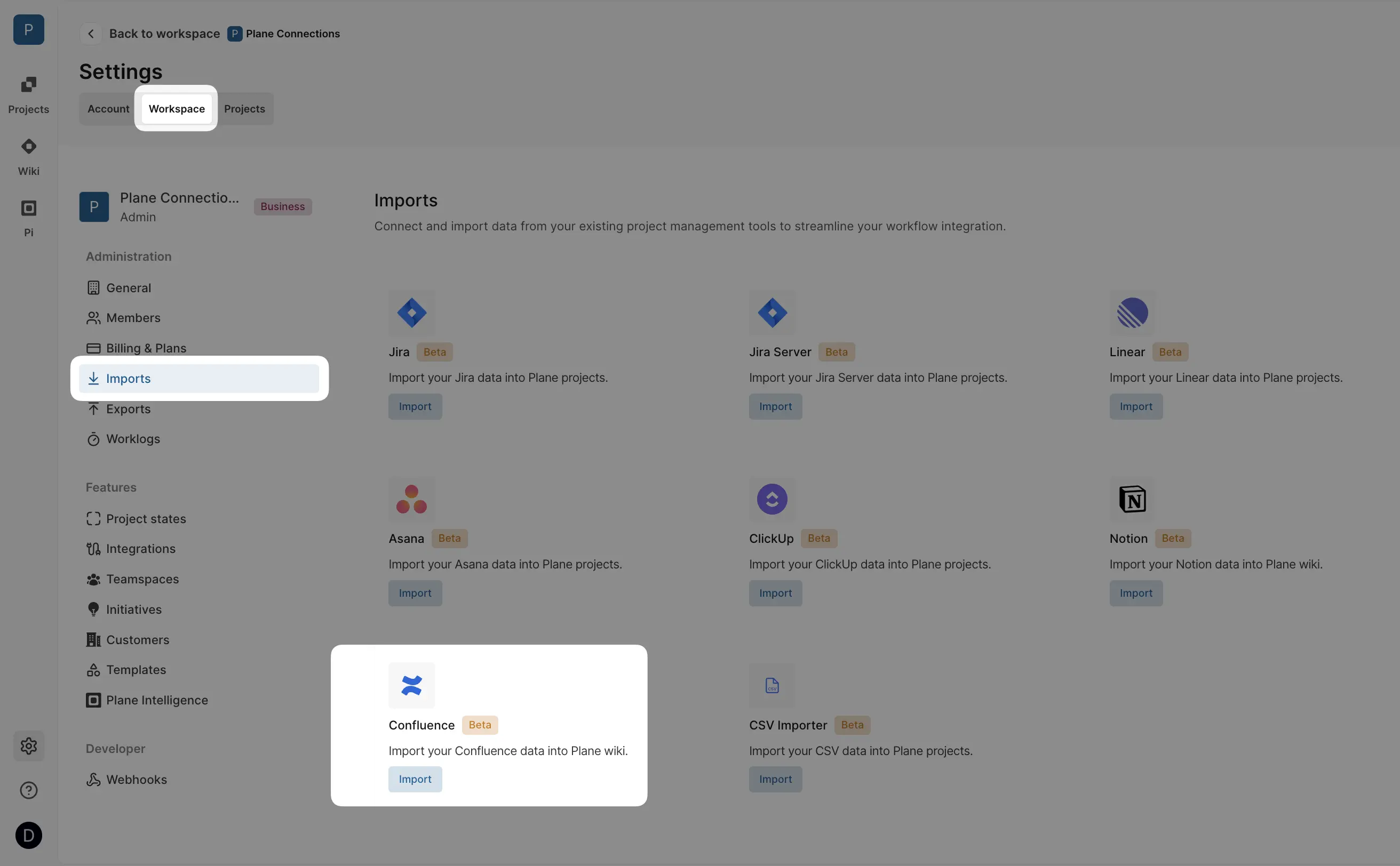Open Members settings
The height and width of the screenshot is (866, 1400).
click(199, 318)
